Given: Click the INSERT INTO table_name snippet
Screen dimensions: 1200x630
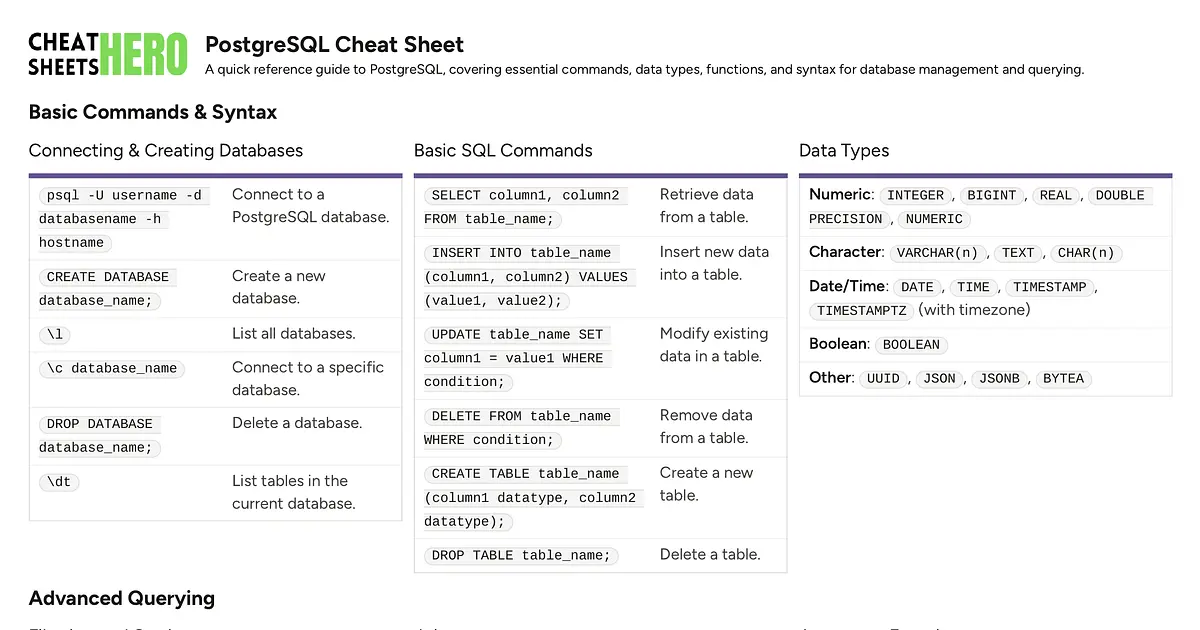Looking at the screenshot, I should tap(526, 253).
